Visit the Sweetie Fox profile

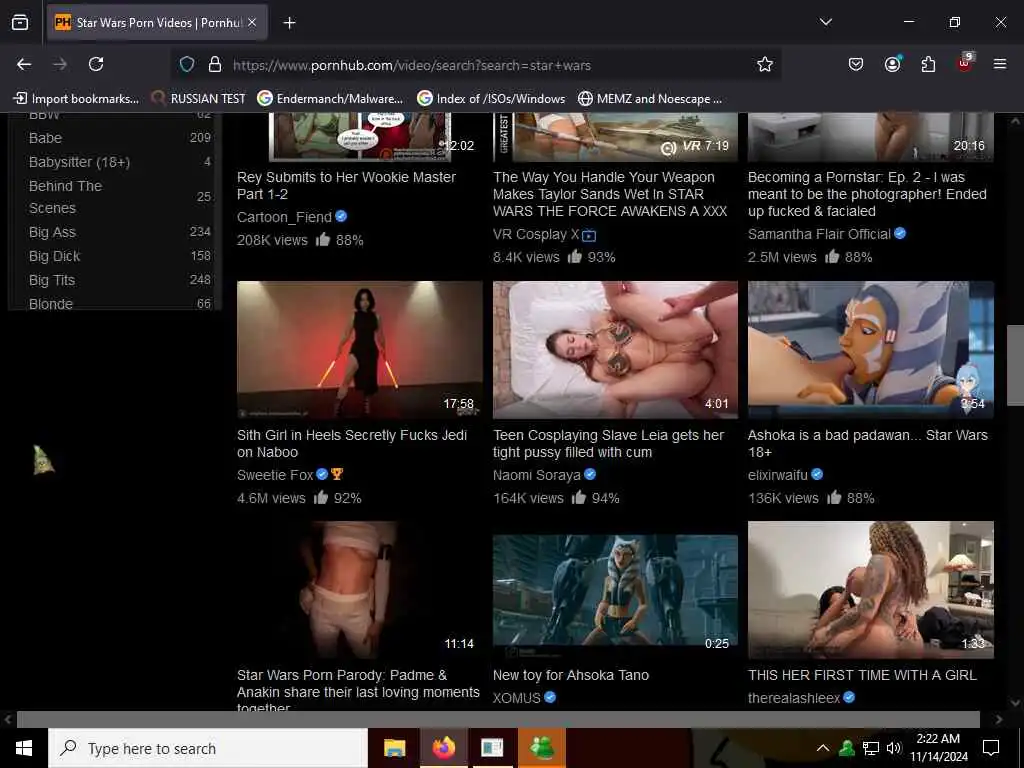[x=275, y=475]
